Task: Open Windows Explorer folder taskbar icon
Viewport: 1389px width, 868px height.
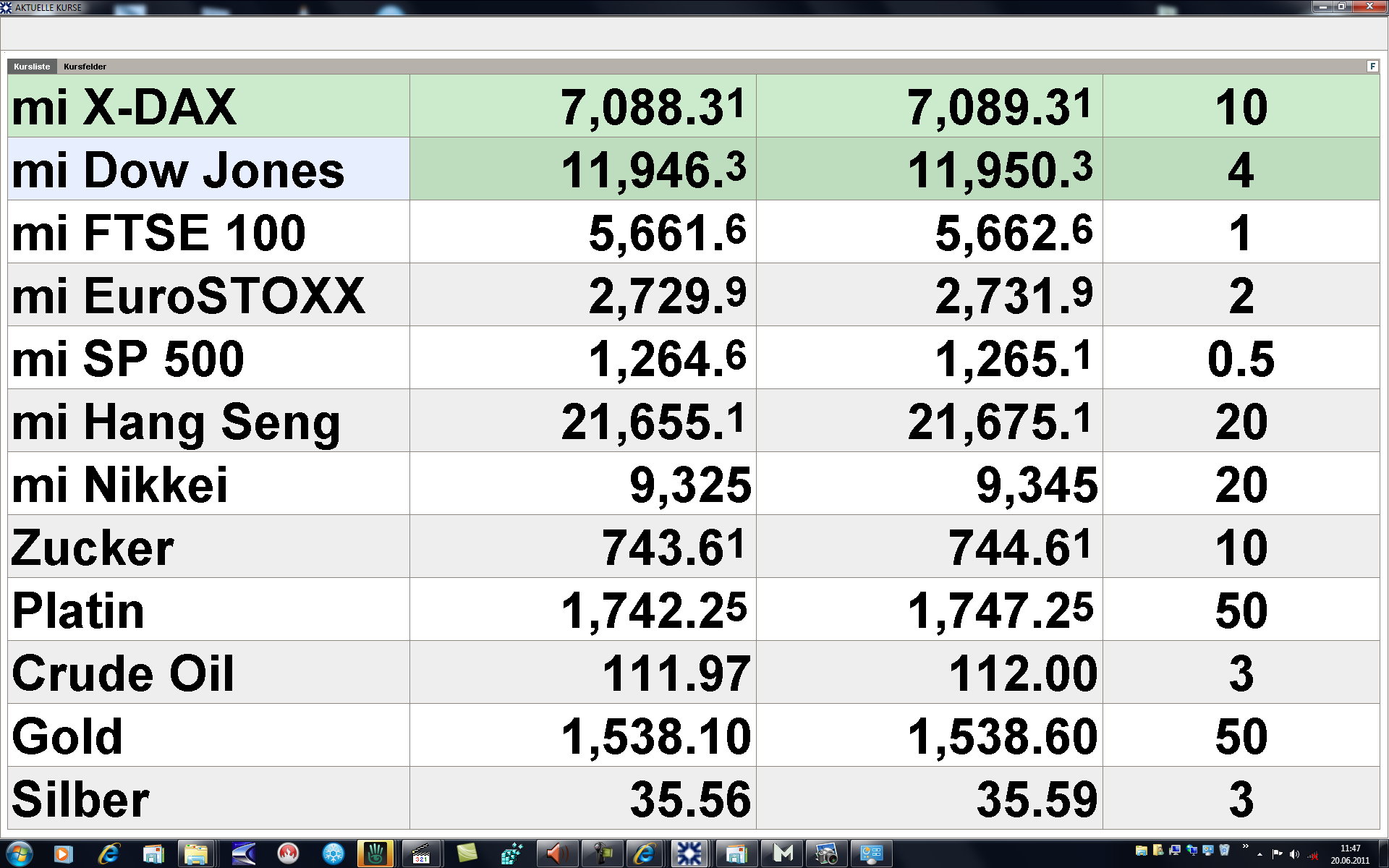Action: (196, 854)
